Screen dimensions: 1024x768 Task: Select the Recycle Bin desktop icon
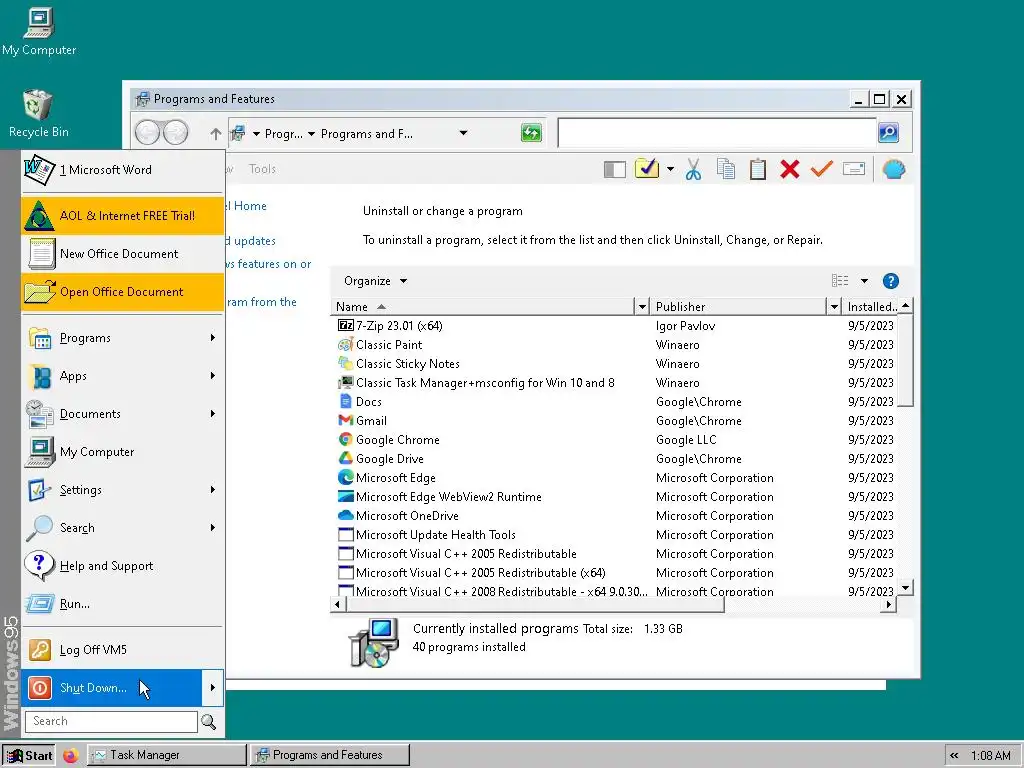38,114
